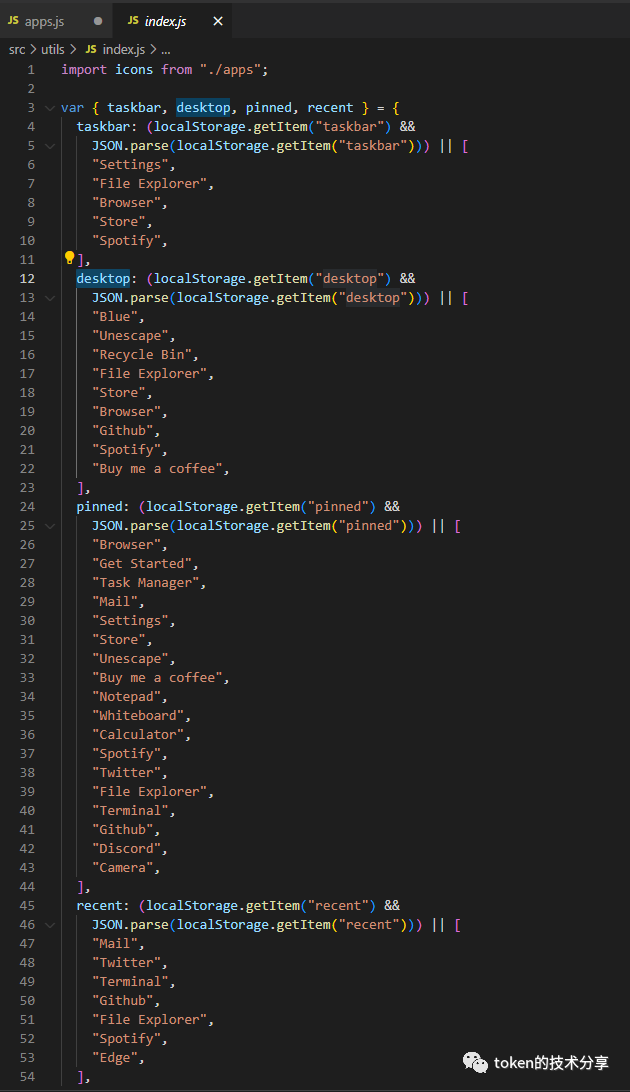630x1092 pixels.
Task: Collapse the taskbar array fold on line 5
Action: (49, 146)
